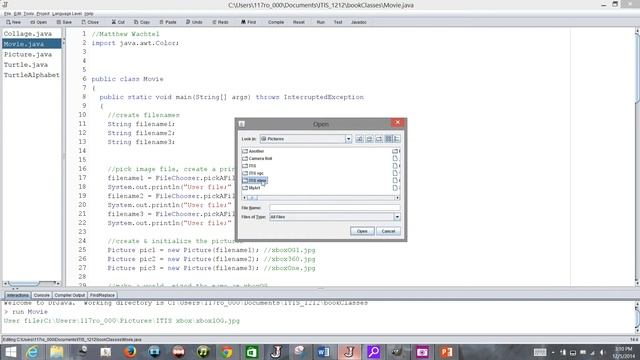Click the Open toolbar button in DrJava

pos(38,22)
